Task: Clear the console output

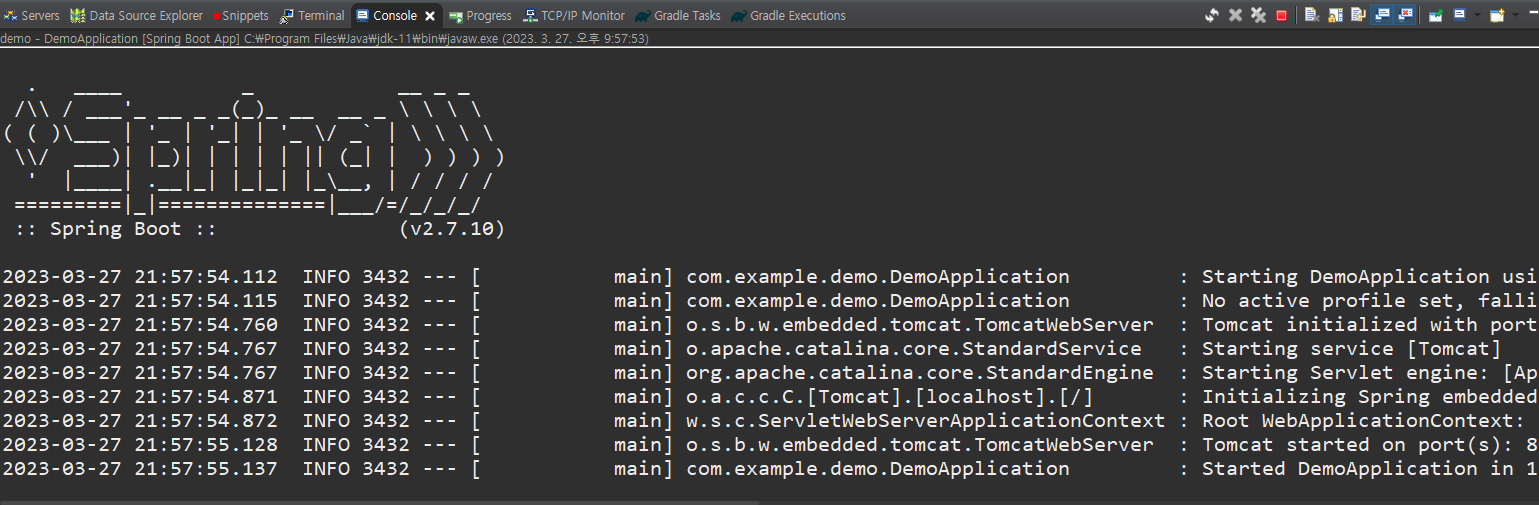Action: pos(1312,15)
